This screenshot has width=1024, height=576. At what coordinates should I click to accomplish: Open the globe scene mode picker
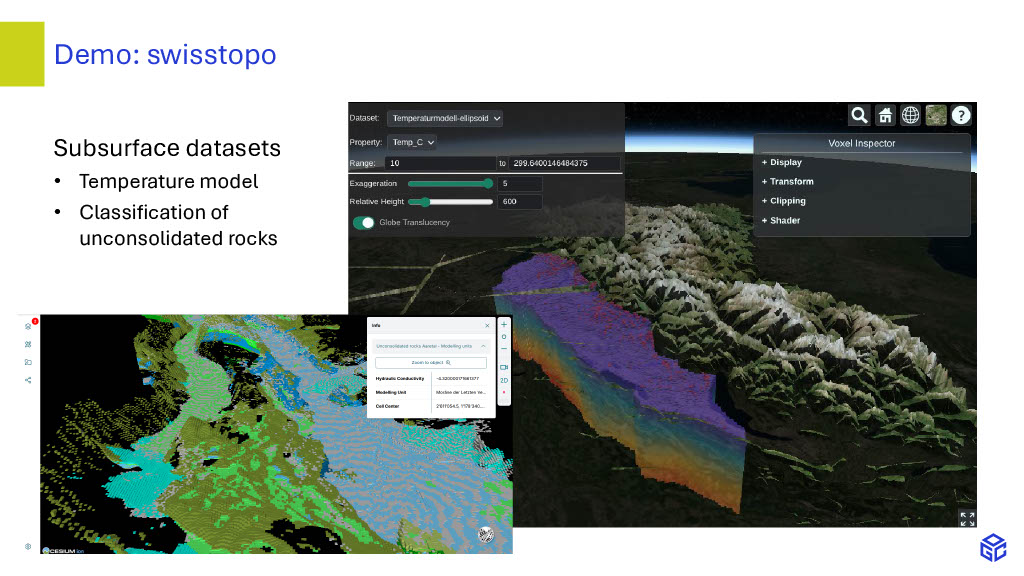(910, 115)
